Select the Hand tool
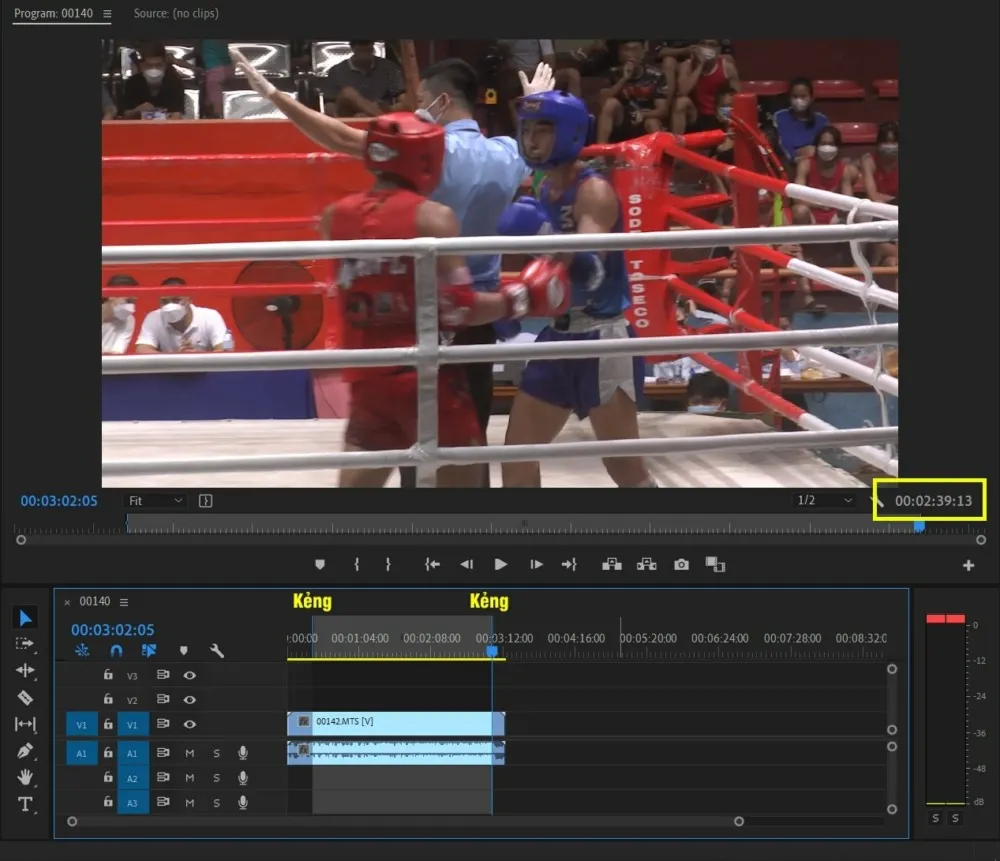Viewport: 1000px width, 861px height. click(25, 777)
